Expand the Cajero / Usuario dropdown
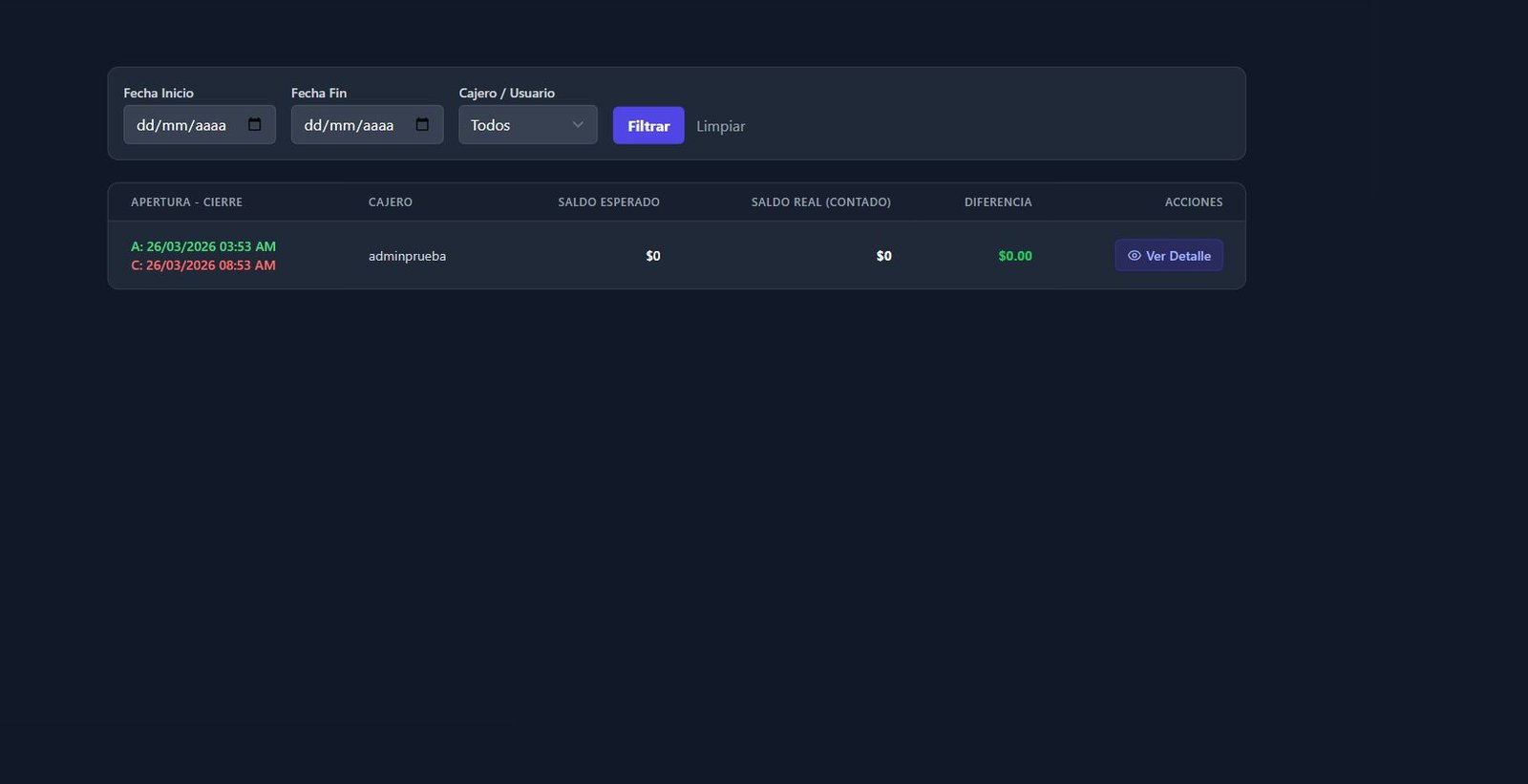The height and width of the screenshot is (784, 1528). (x=528, y=125)
